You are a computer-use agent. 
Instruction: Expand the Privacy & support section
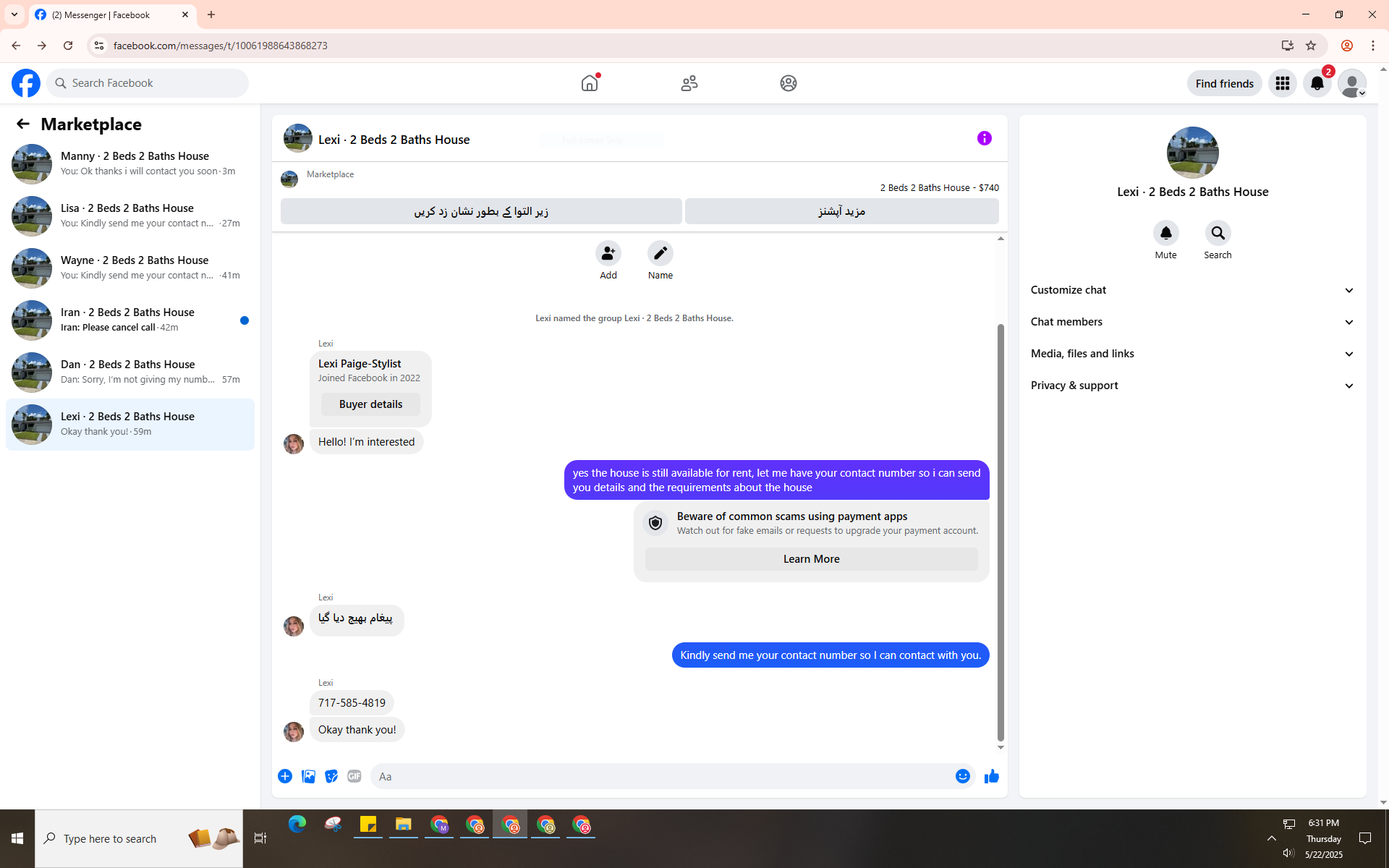1193,386
